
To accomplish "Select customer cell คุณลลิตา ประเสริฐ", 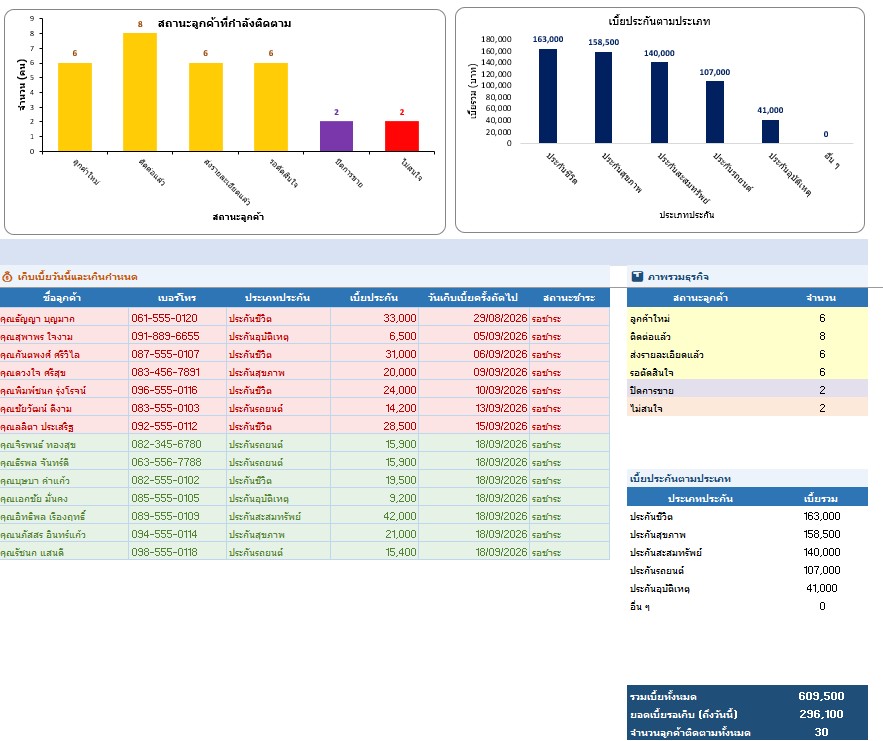I will click(64, 426).
